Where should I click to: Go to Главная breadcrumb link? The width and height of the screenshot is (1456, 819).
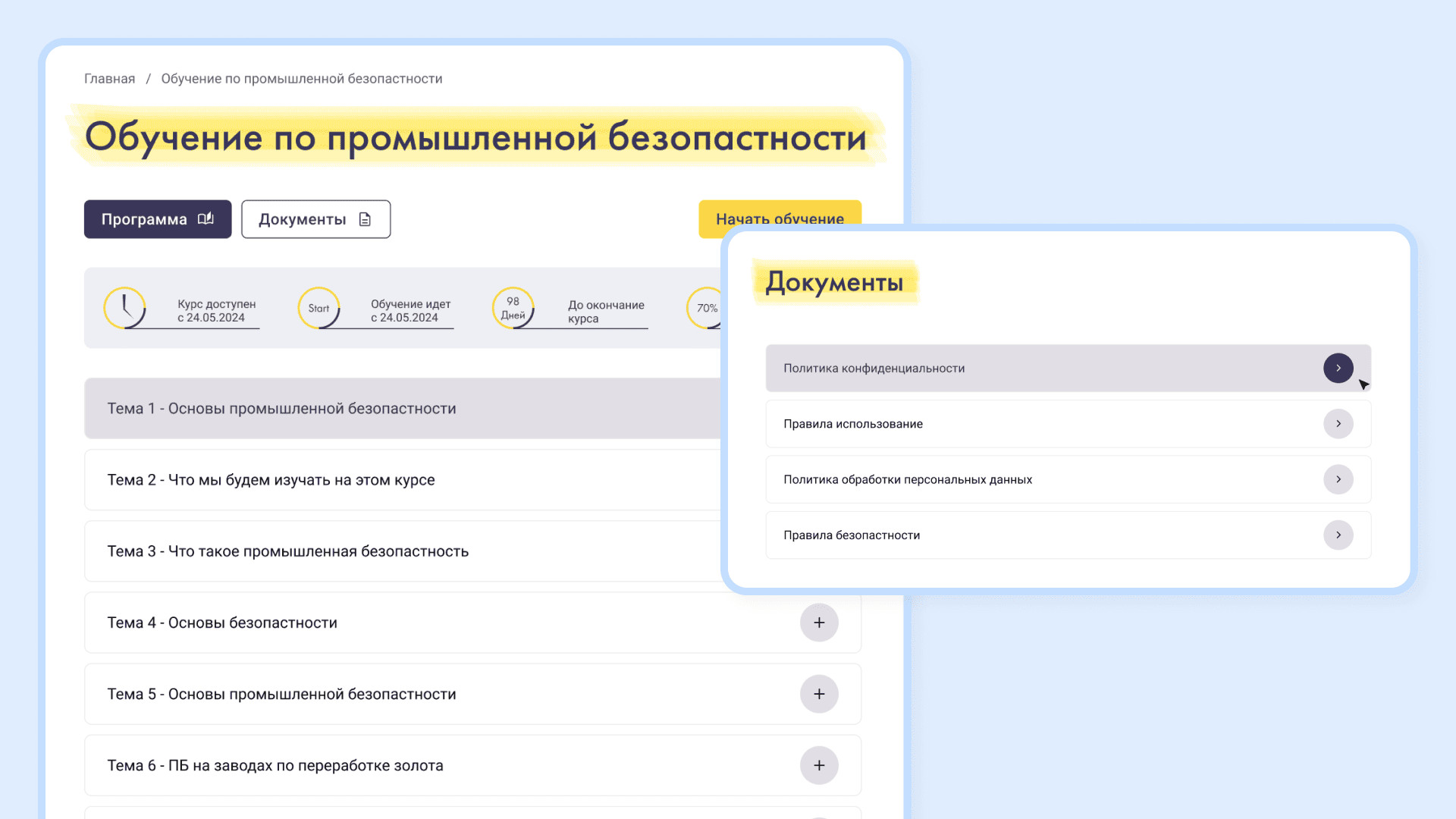tap(109, 79)
